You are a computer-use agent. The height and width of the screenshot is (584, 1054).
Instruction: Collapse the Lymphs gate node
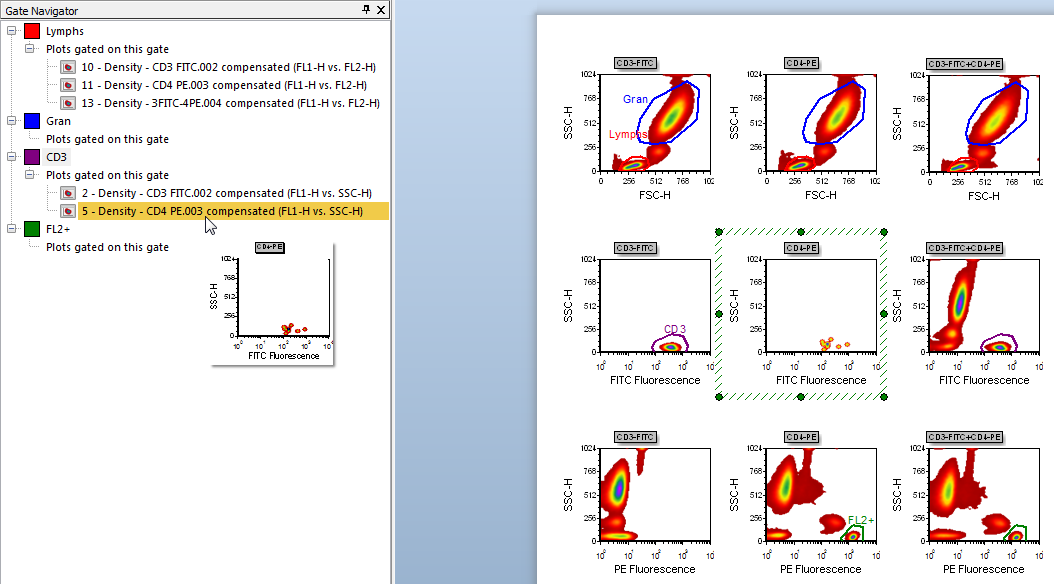(12, 31)
